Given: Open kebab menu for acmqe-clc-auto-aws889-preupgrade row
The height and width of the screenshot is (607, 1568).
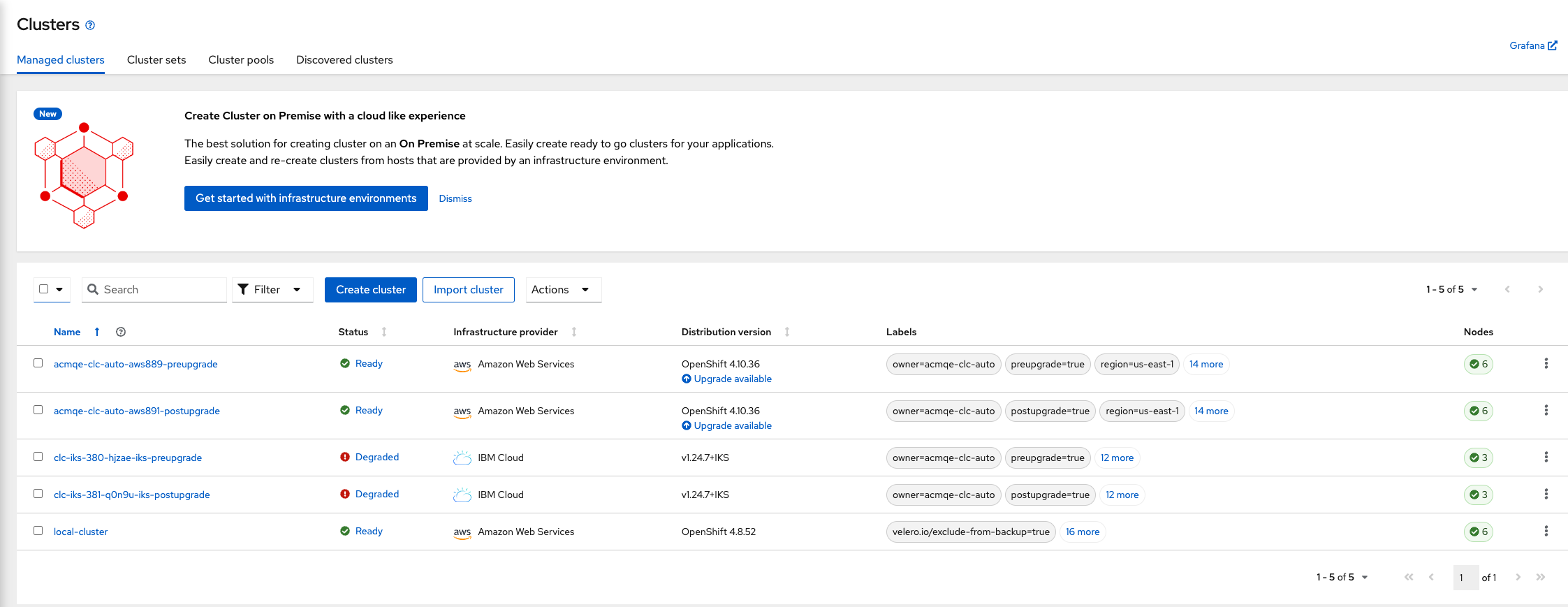Looking at the screenshot, I should [x=1546, y=363].
